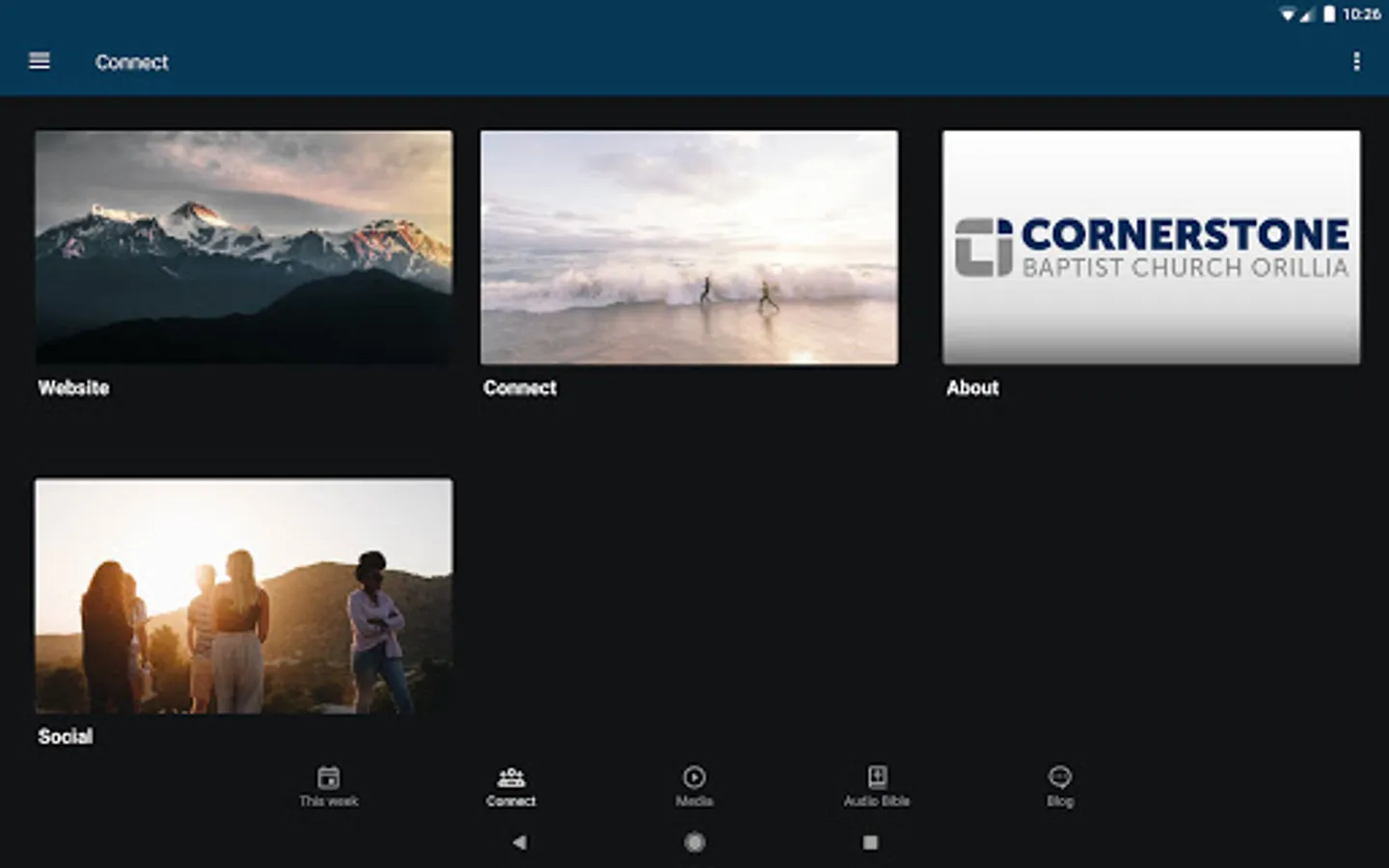1389x868 pixels.
Task: Tap the Connect people icon in bottom bar
Action: (511, 777)
